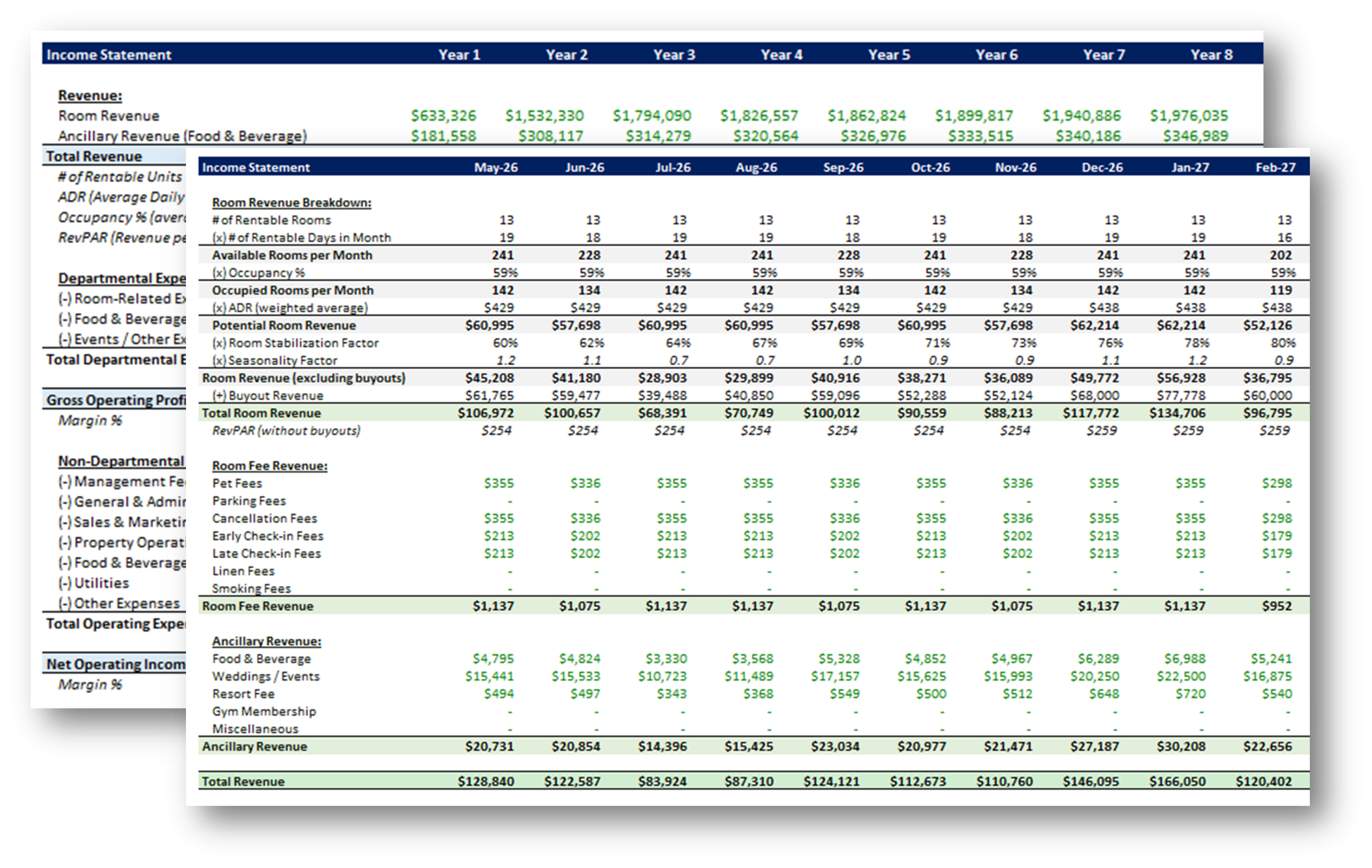Select the Total Room Revenue row label
Screen dimensions: 1372x868
(x=261, y=413)
